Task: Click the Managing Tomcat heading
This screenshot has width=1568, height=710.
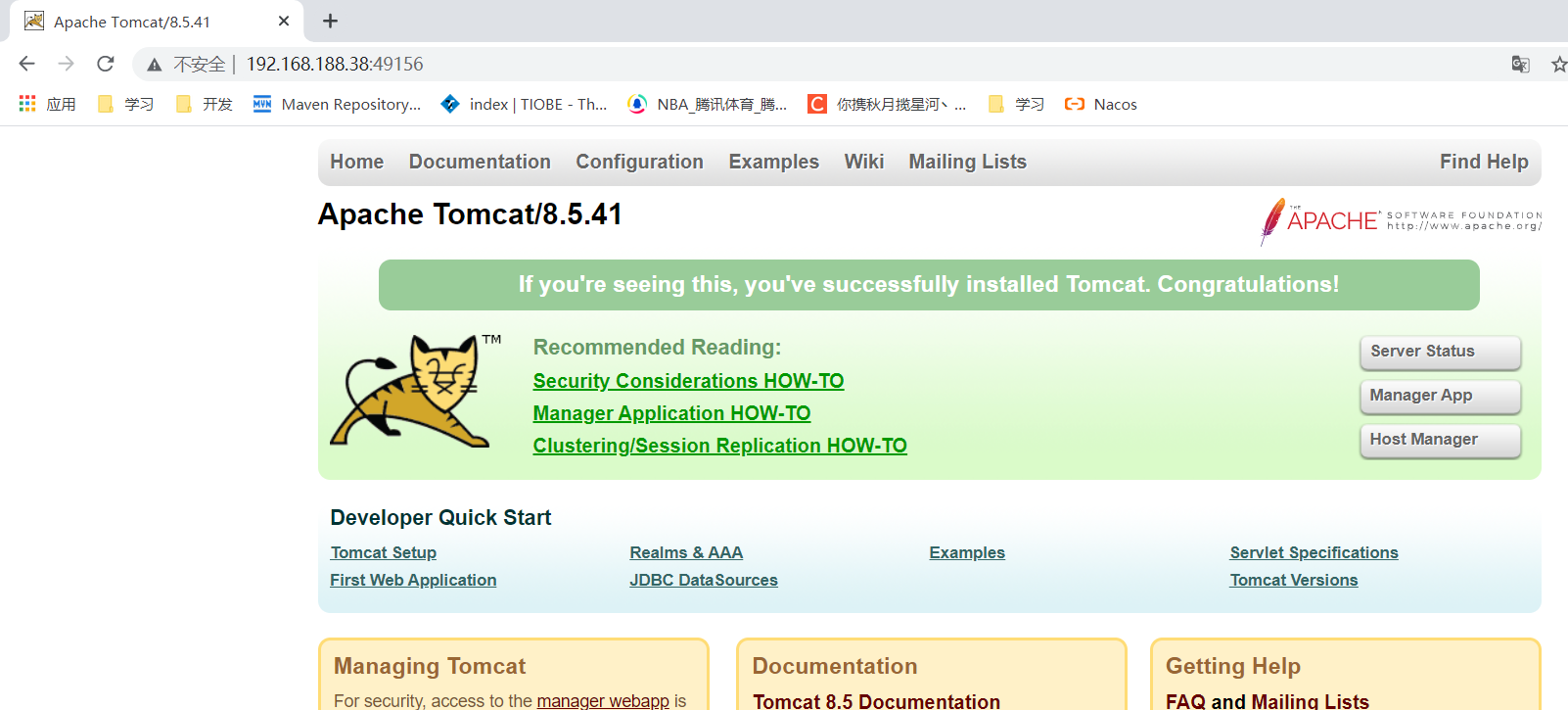Action: click(430, 666)
